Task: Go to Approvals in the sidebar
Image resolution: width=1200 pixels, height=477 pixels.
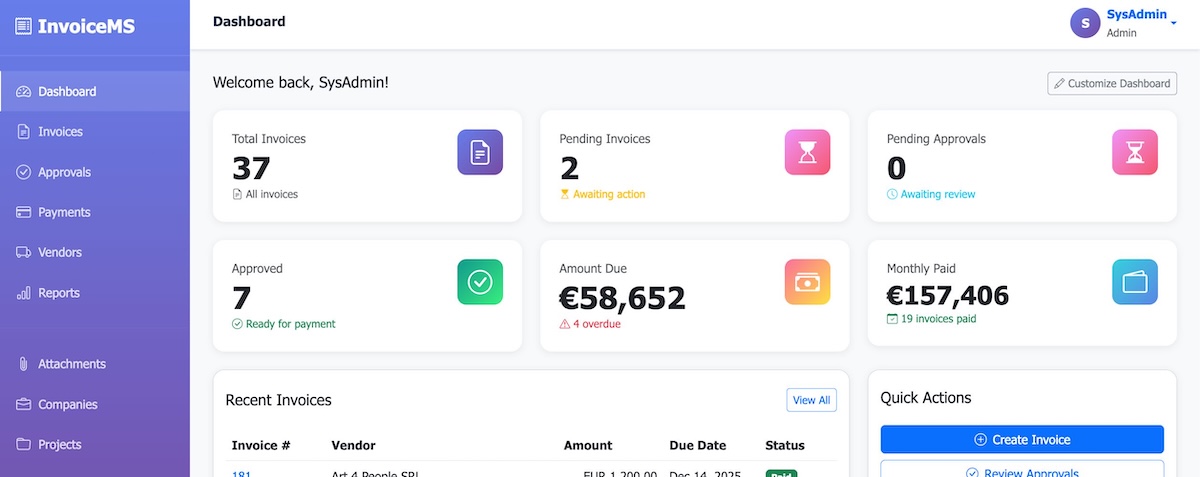Action: pyautogui.click(x=64, y=172)
